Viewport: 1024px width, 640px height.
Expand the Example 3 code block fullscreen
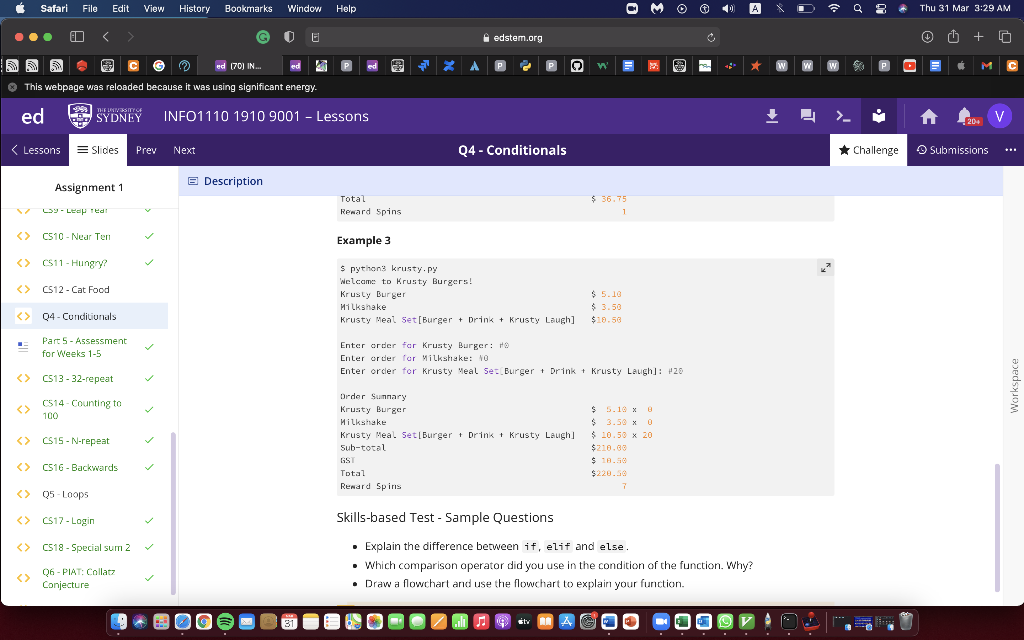coord(825,267)
